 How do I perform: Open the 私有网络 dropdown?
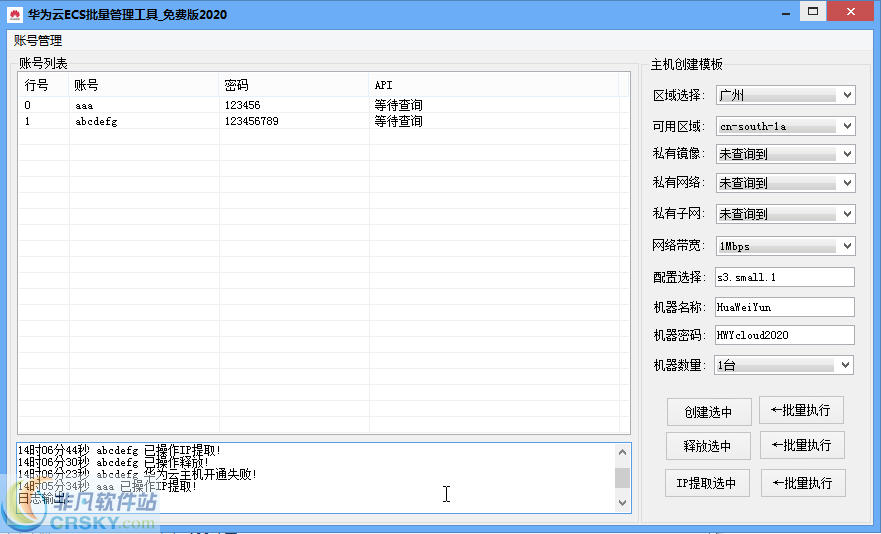(785, 183)
